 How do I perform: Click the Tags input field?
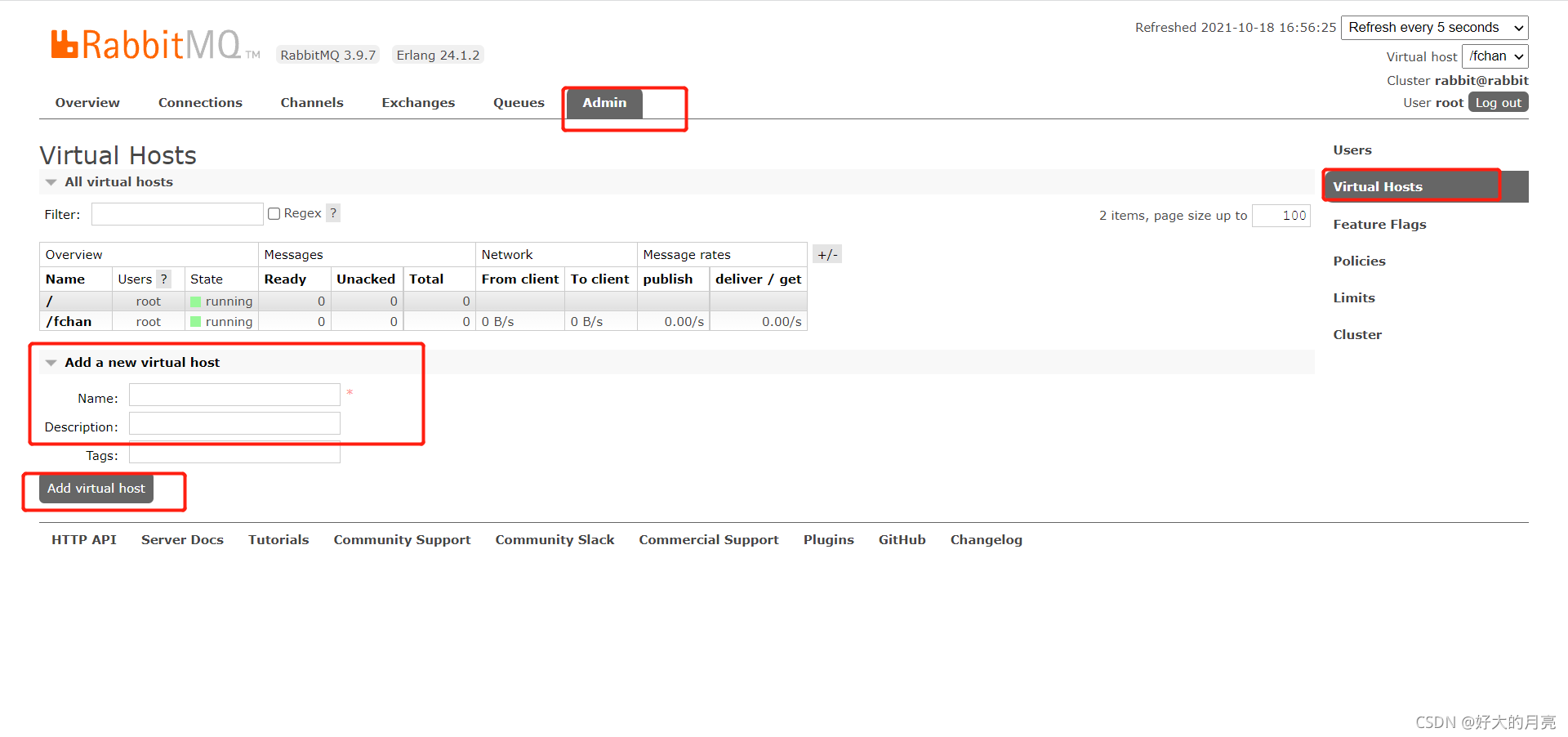234,453
